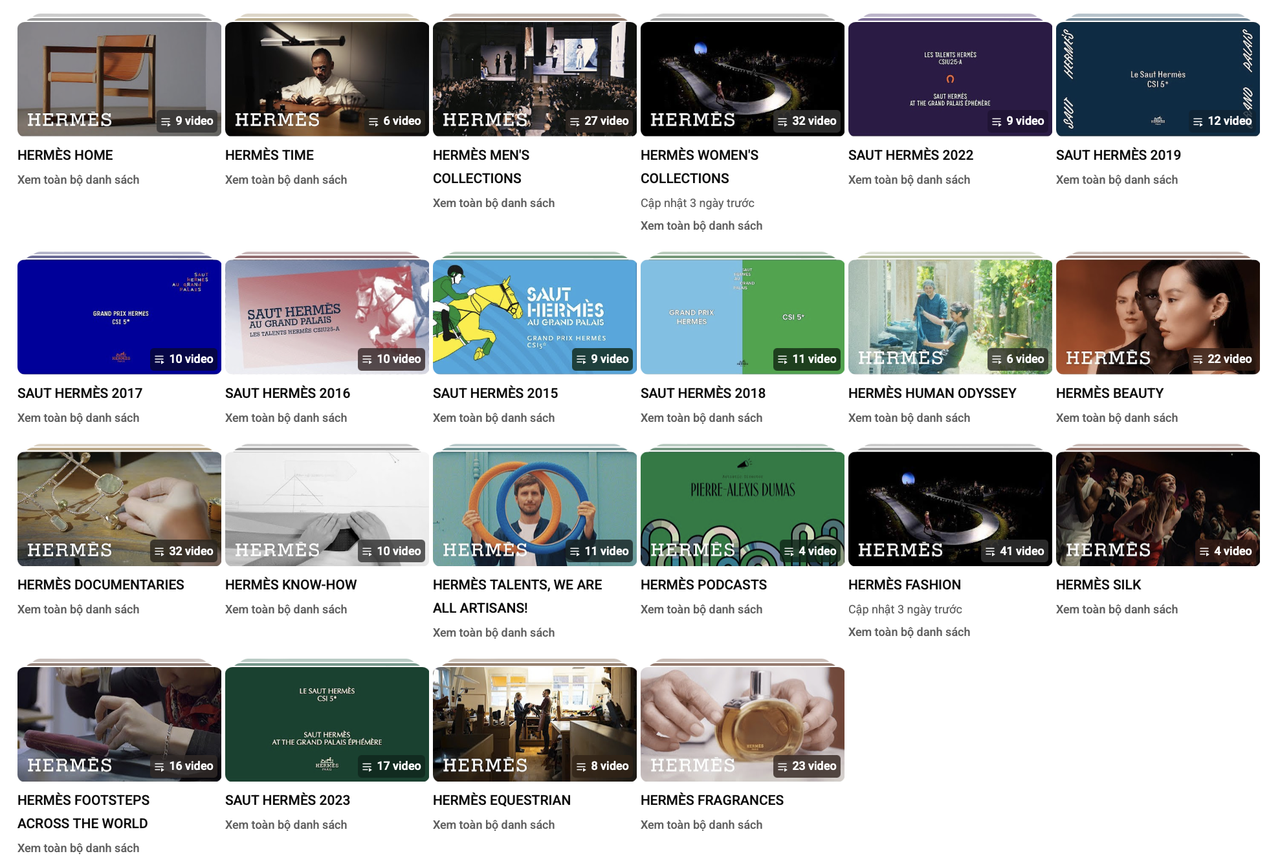Image resolution: width=1280 pixels, height=867 pixels.
Task: Open the HERMÈS HOME playlist thumbnail
Action: pyautogui.click(x=119, y=79)
